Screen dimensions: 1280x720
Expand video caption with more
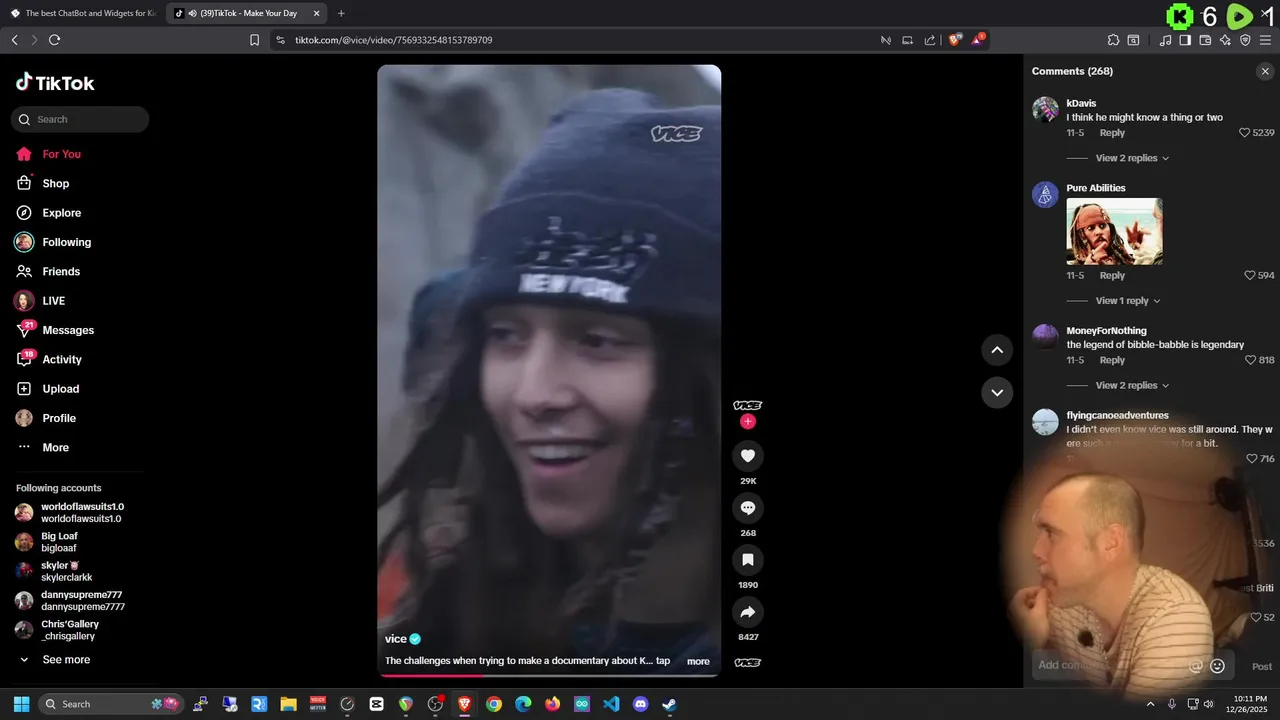(698, 661)
